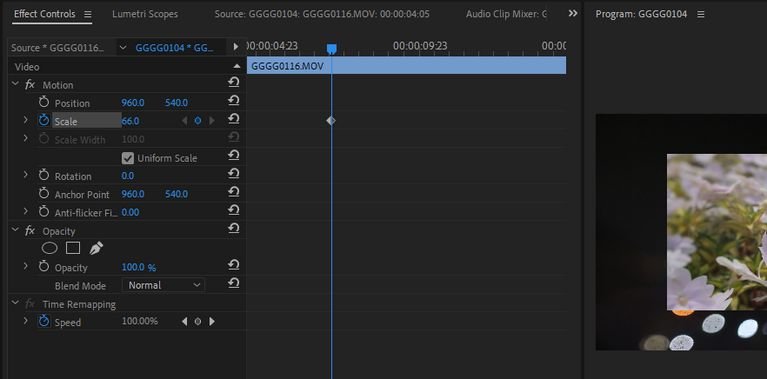Create a 4-point polygon mask
The height and width of the screenshot is (379, 767).
click(73, 248)
